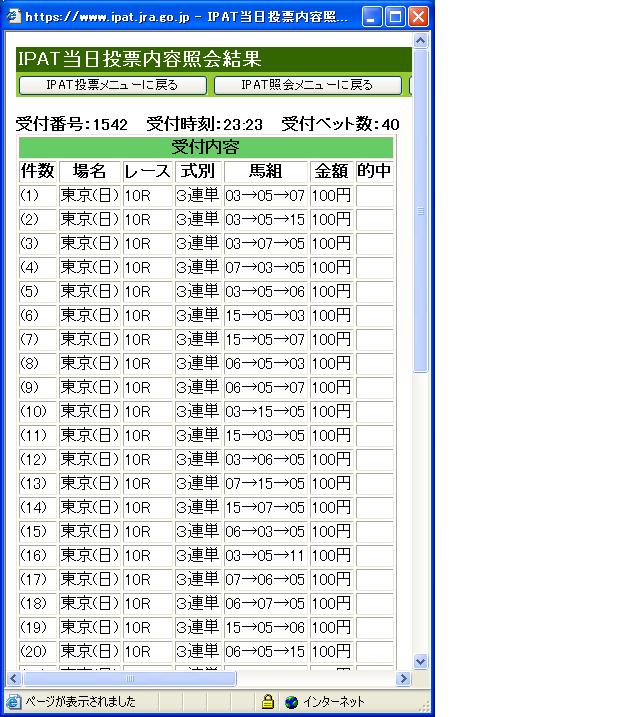Screen dimensions: 640x717
Task: Click the 15→05→03 combination cell
Action: click(266, 316)
